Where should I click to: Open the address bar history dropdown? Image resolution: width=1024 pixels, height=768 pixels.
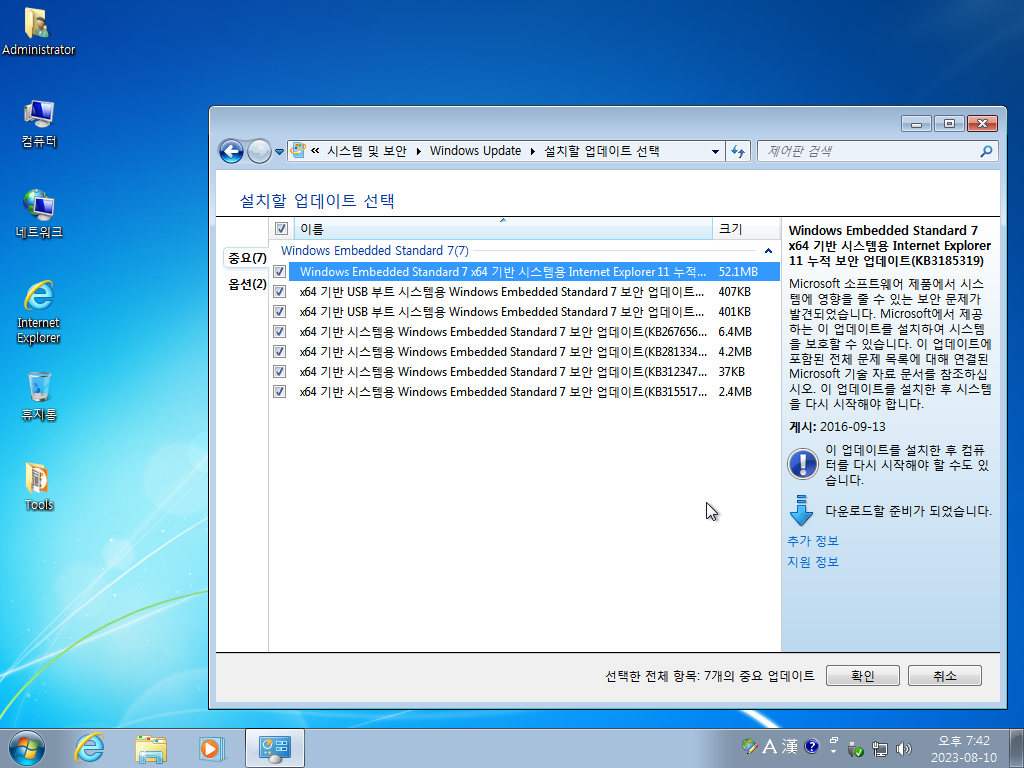pyautogui.click(x=715, y=152)
